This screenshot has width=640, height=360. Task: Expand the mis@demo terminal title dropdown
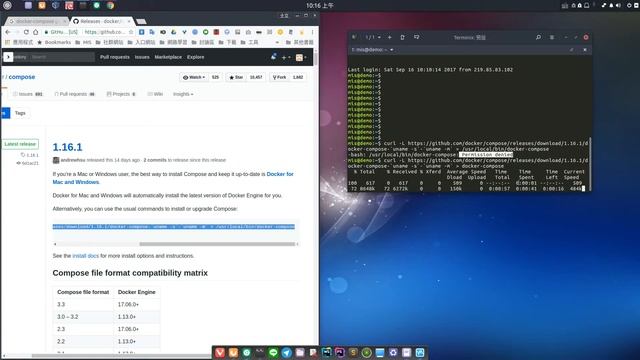[x=391, y=50]
